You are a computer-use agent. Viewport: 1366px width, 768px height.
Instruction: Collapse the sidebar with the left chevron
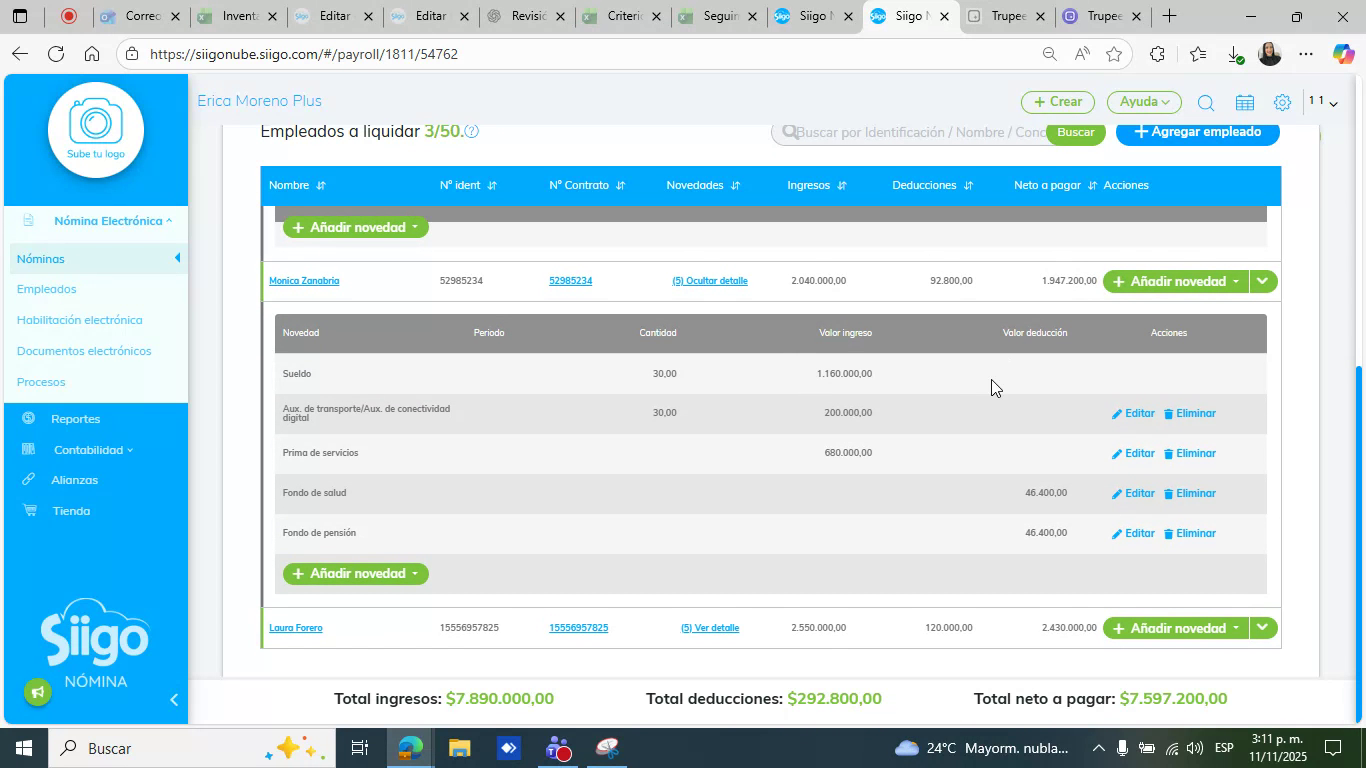coord(174,700)
